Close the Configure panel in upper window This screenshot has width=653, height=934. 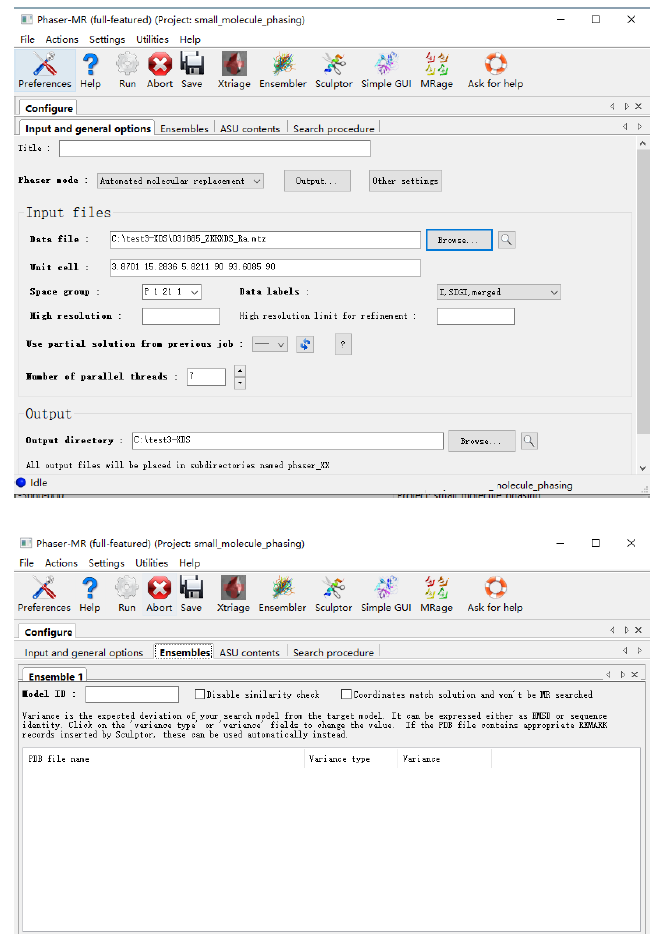click(x=638, y=107)
